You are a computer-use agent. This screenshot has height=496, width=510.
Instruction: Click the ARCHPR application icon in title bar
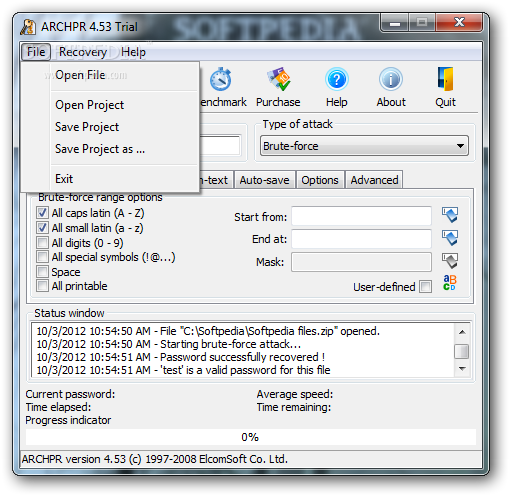click(28, 27)
